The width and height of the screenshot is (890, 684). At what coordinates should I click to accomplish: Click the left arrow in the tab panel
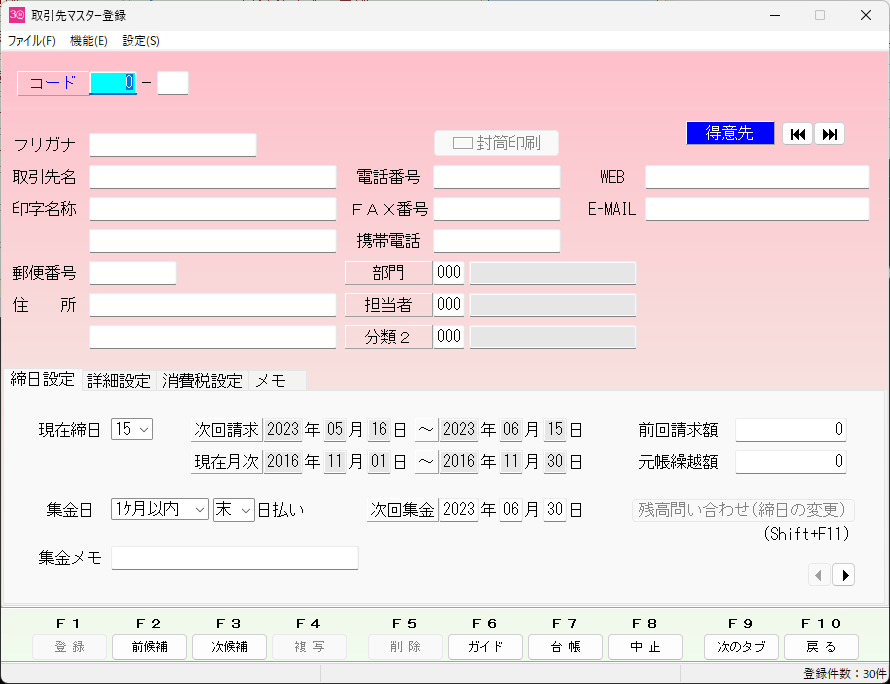pyautogui.click(x=819, y=575)
